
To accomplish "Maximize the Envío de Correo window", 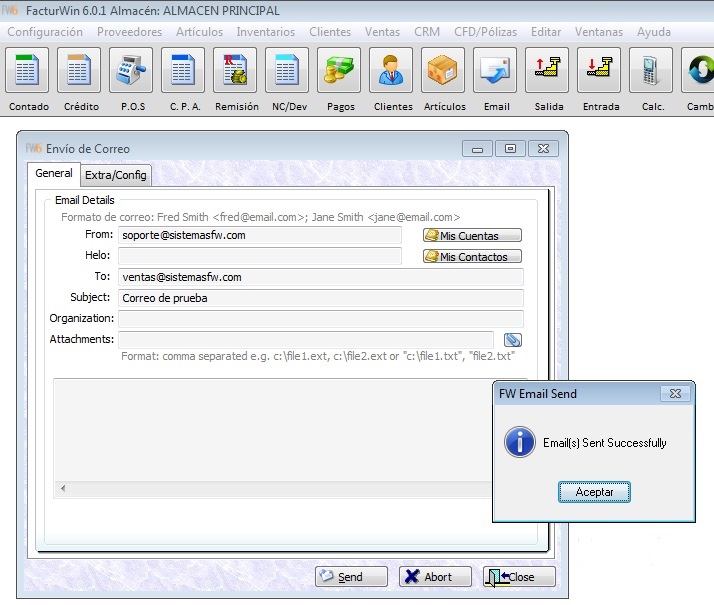I will [x=510, y=149].
